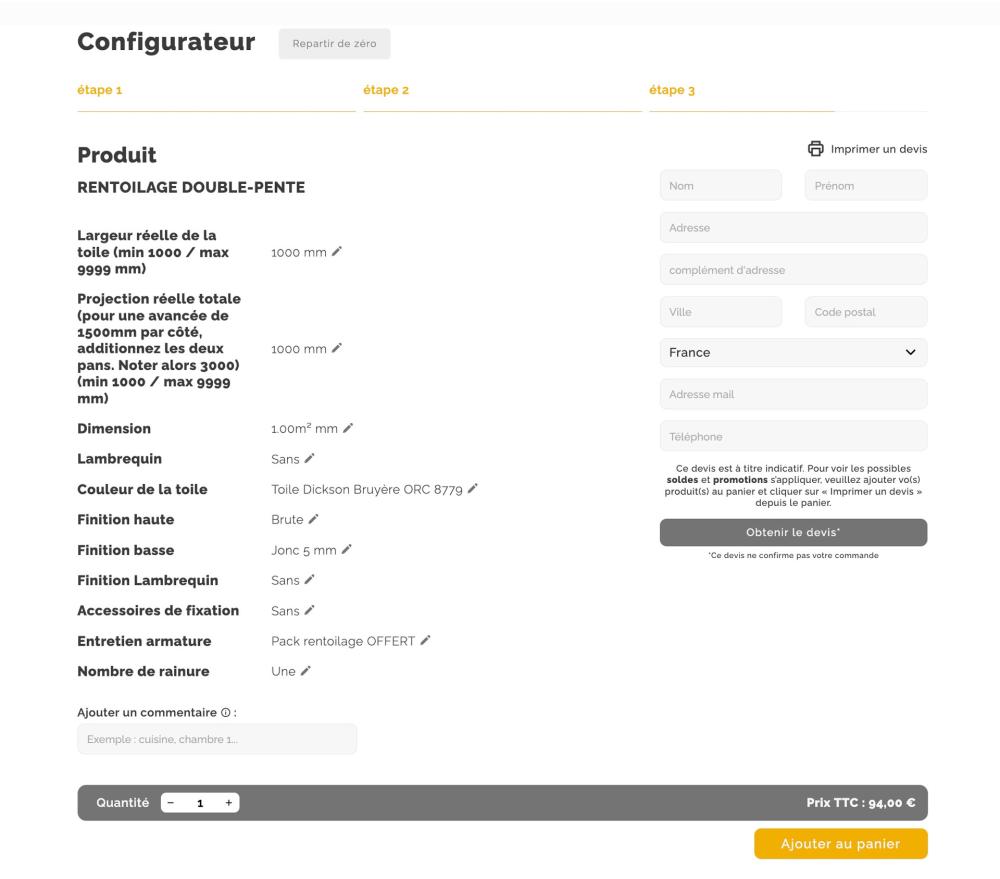Open the France country dropdown
The height and width of the screenshot is (879, 1000).
coord(793,352)
